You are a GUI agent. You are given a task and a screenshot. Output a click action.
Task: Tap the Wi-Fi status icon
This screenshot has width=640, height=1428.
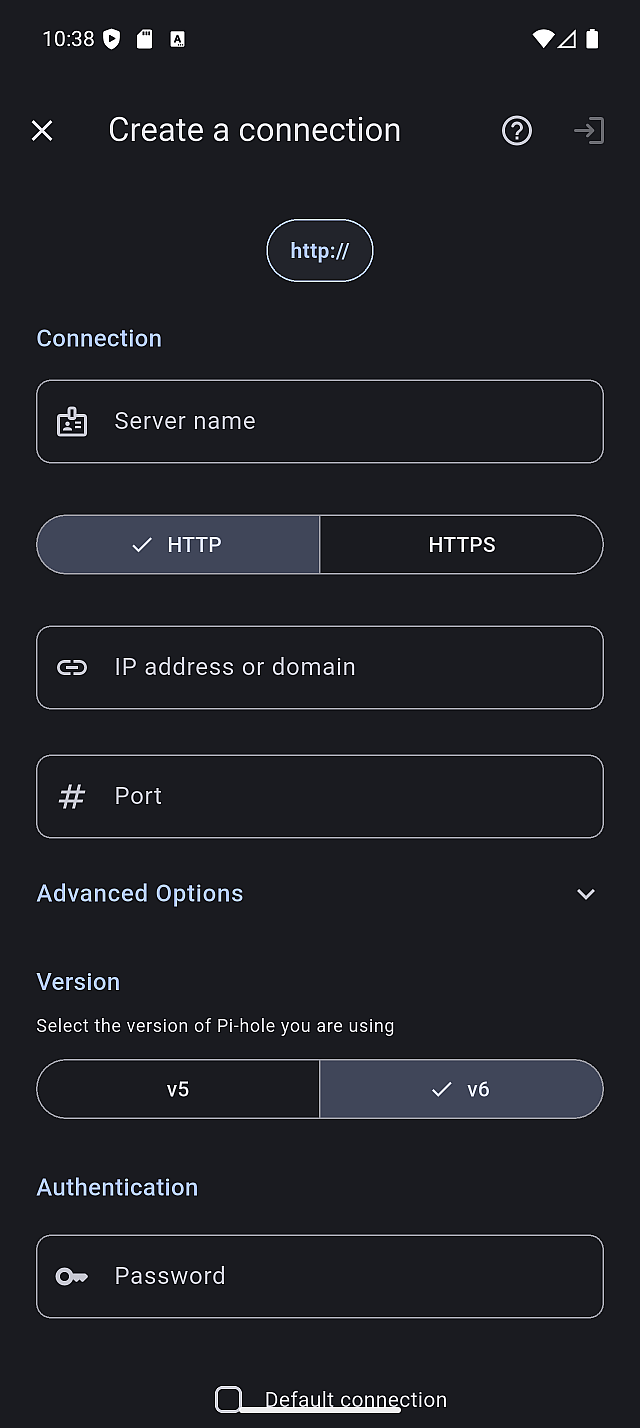543,39
